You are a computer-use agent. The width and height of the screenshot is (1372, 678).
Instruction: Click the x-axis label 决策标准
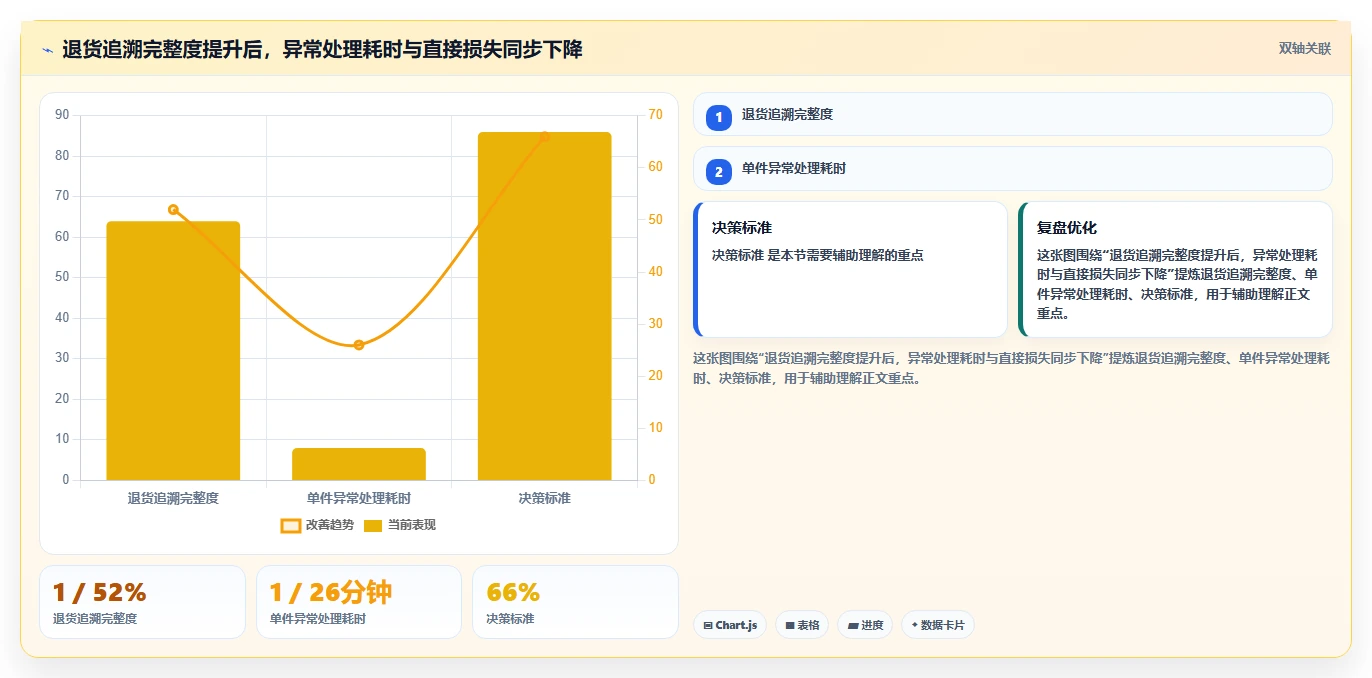[544, 497]
